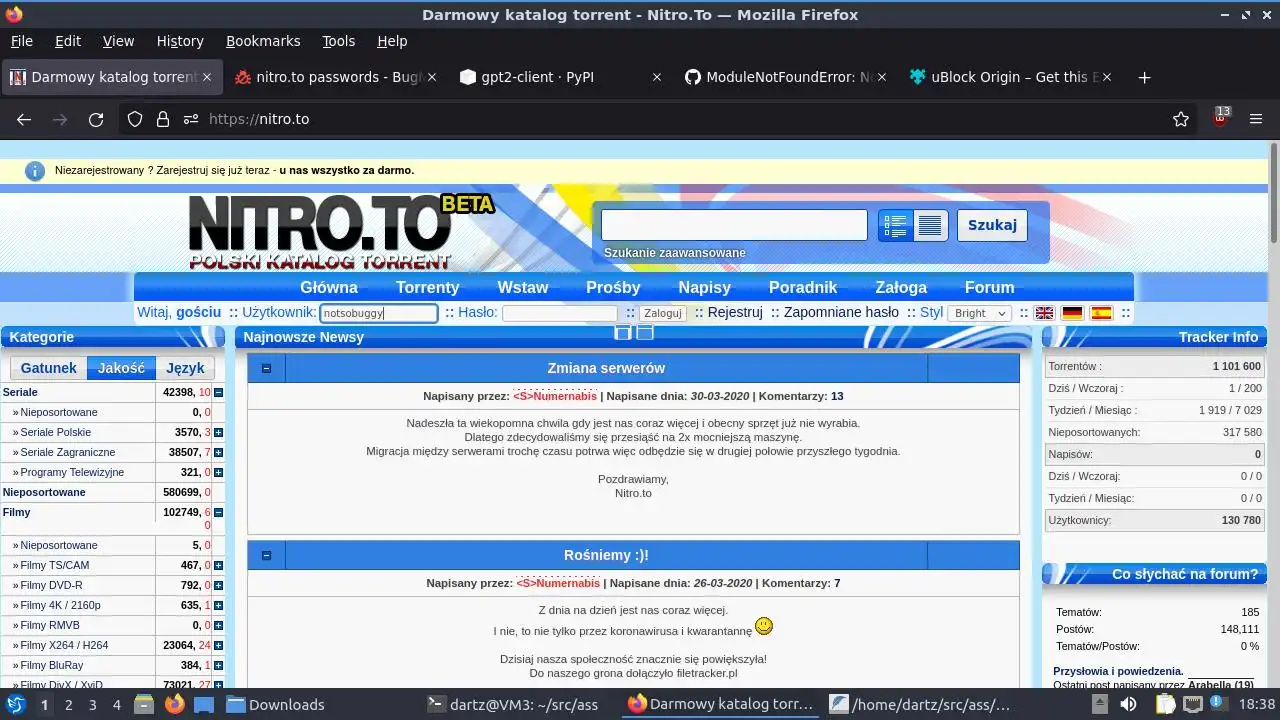
Task: Select the compact list search view icon
Action: (931, 225)
